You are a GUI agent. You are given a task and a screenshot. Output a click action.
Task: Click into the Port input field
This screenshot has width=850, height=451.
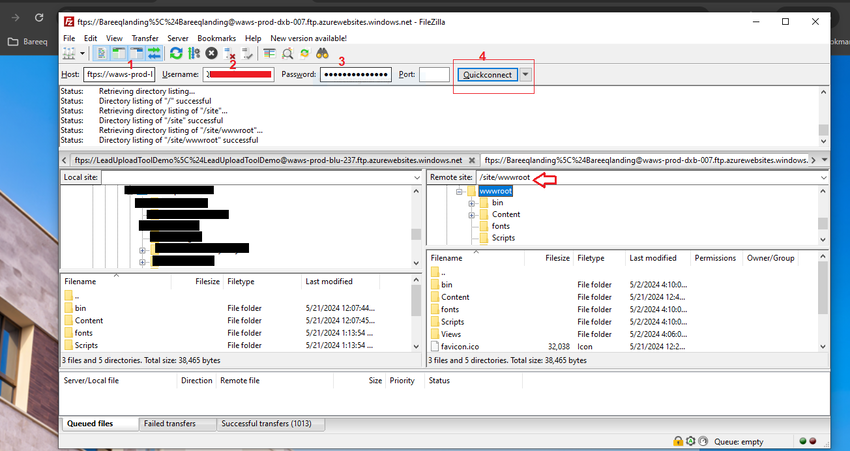coord(433,75)
